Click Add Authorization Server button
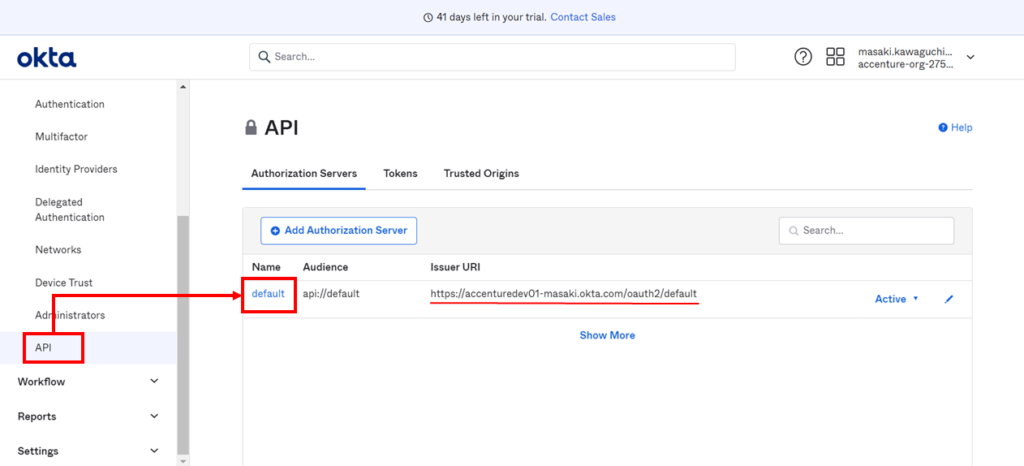Image resolution: width=1024 pixels, height=466 pixels. click(339, 230)
